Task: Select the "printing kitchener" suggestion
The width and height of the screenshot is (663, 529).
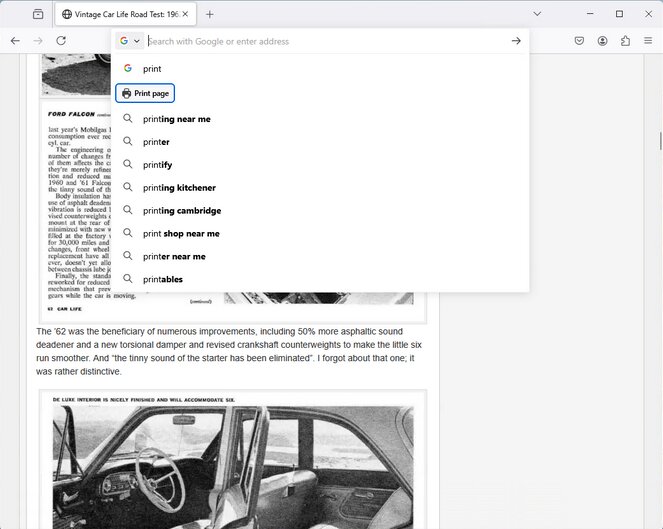Action: coord(179,188)
